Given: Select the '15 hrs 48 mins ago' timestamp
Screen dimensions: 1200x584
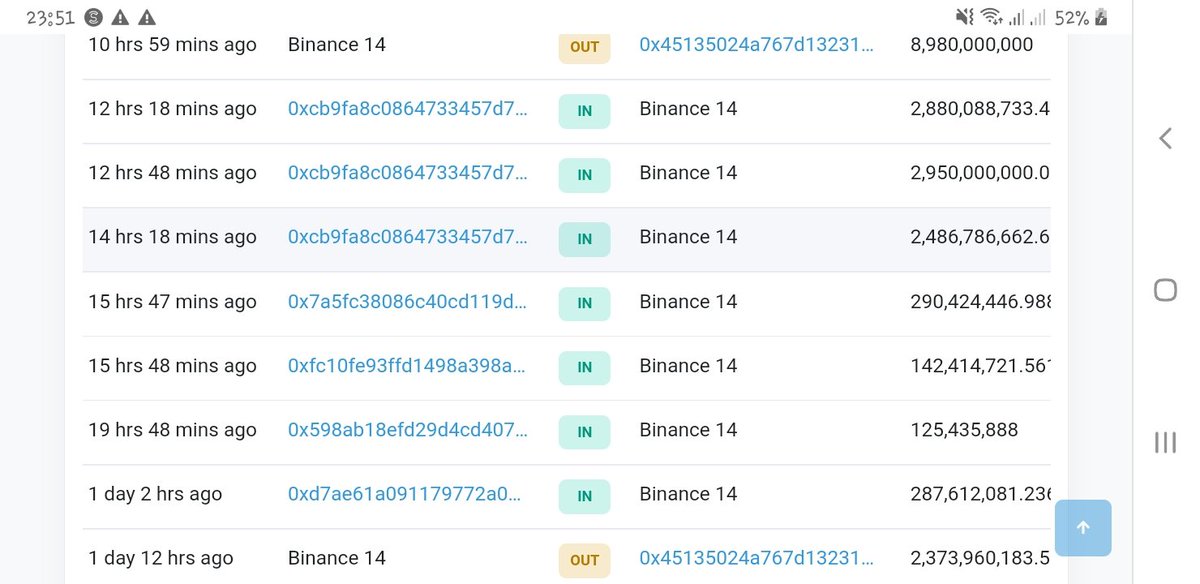Looking at the screenshot, I should pos(172,366).
